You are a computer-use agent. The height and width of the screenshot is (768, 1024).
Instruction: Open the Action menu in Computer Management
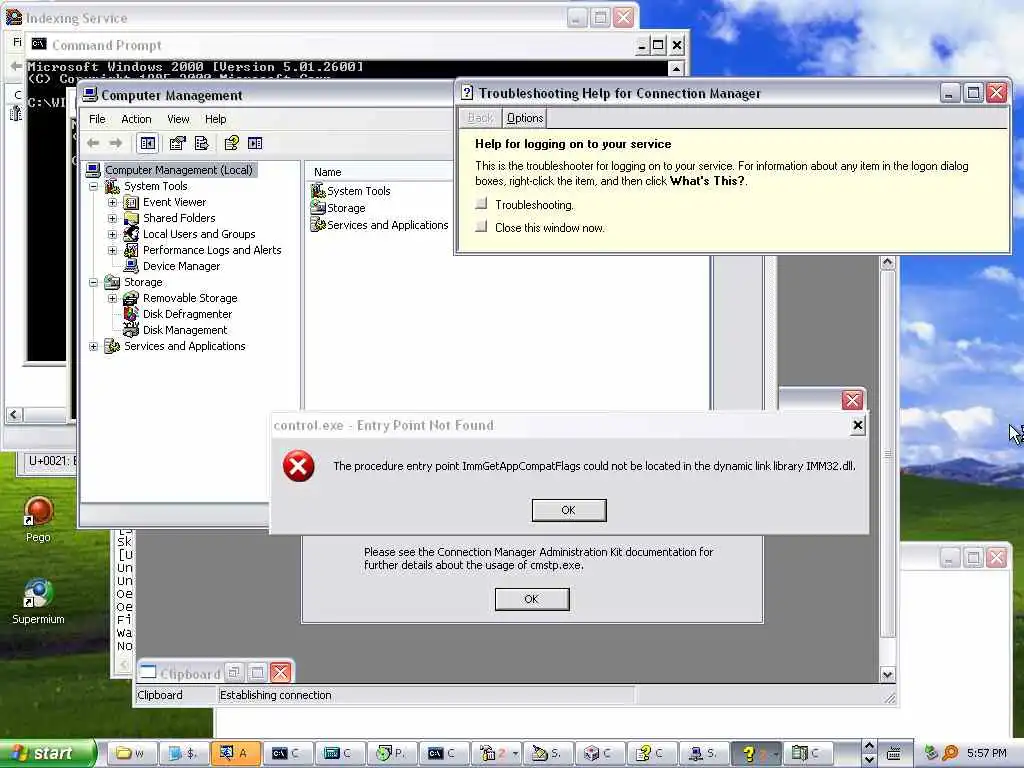click(136, 119)
